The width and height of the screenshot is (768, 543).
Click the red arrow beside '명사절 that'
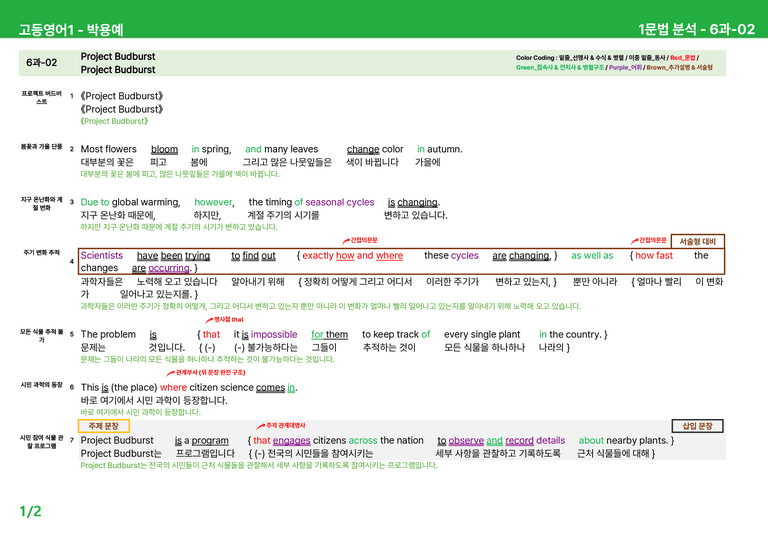pos(209,320)
